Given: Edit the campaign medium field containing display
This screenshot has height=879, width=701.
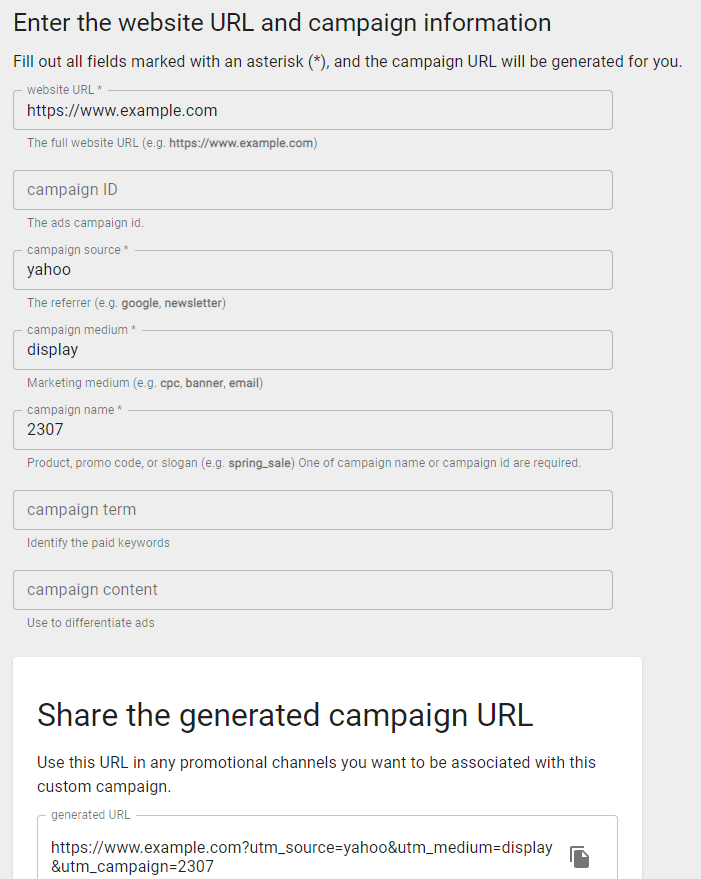Looking at the screenshot, I should pyautogui.click(x=313, y=350).
